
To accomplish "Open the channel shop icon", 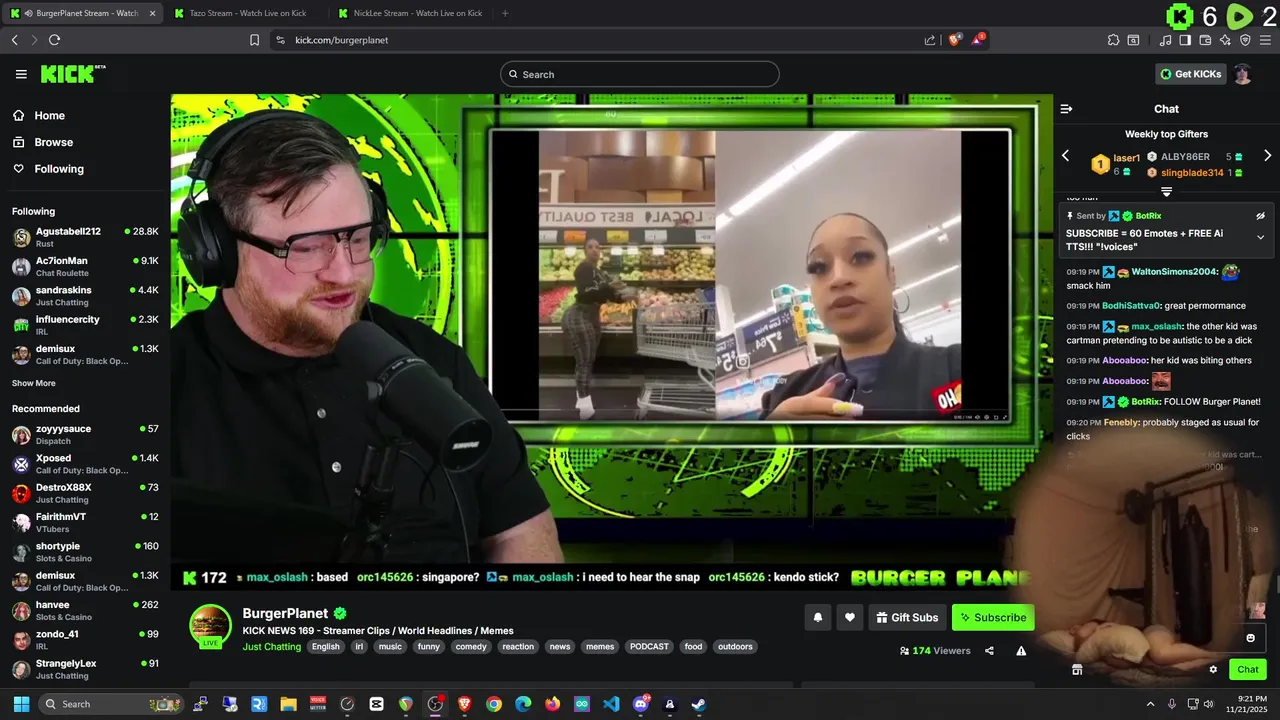I will point(1077,670).
